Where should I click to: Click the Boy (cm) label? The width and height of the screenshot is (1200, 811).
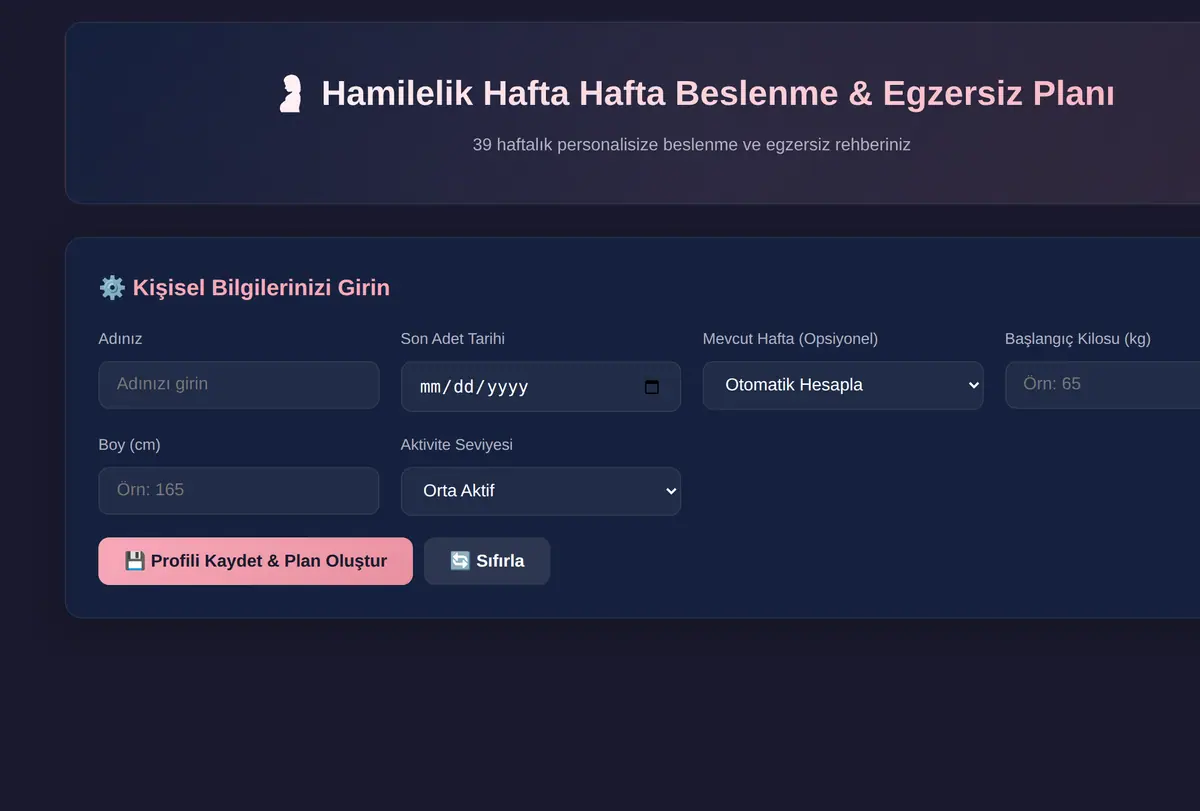[x=130, y=445]
